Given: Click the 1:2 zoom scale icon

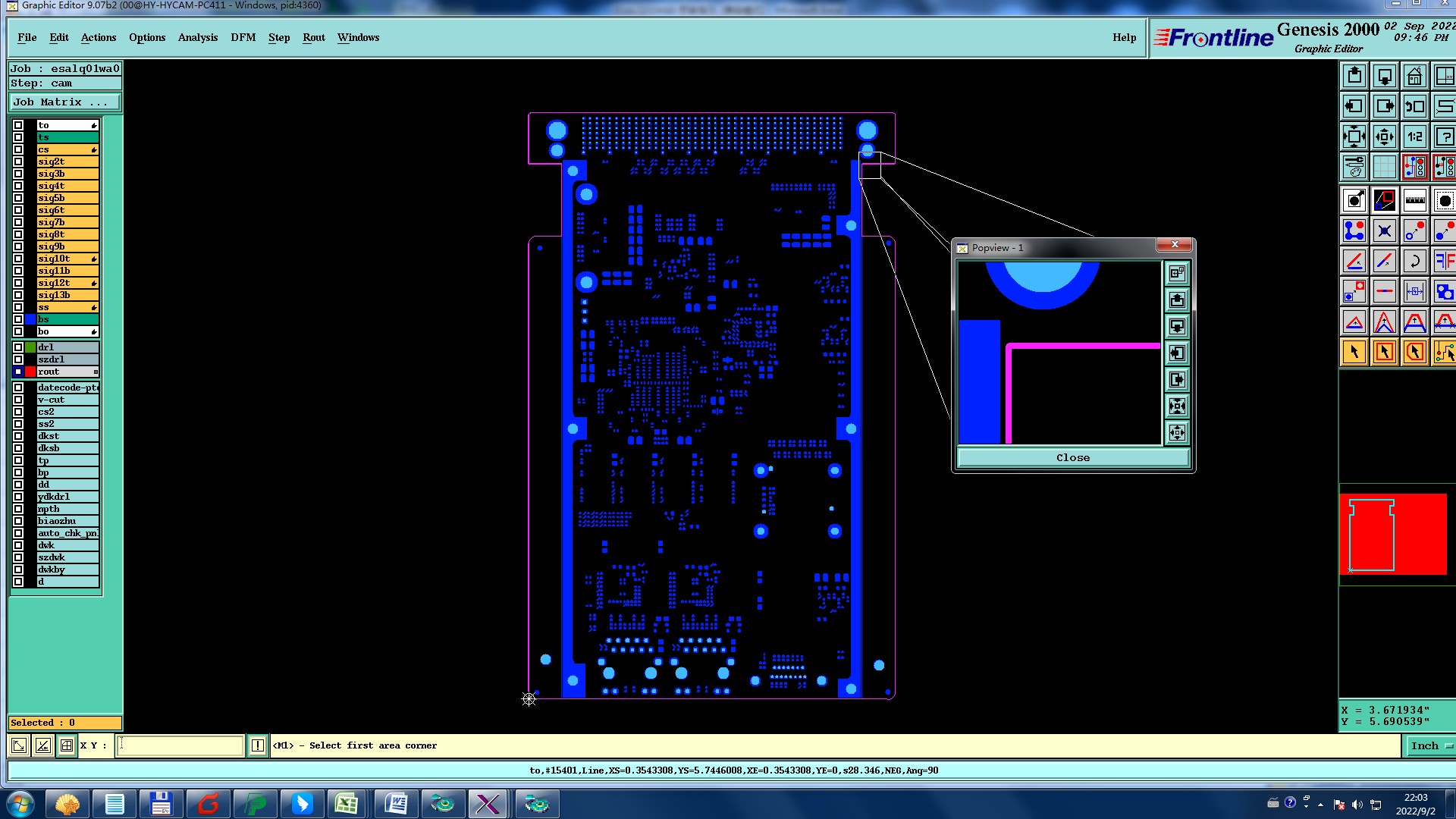Looking at the screenshot, I should pos(1414,137).
